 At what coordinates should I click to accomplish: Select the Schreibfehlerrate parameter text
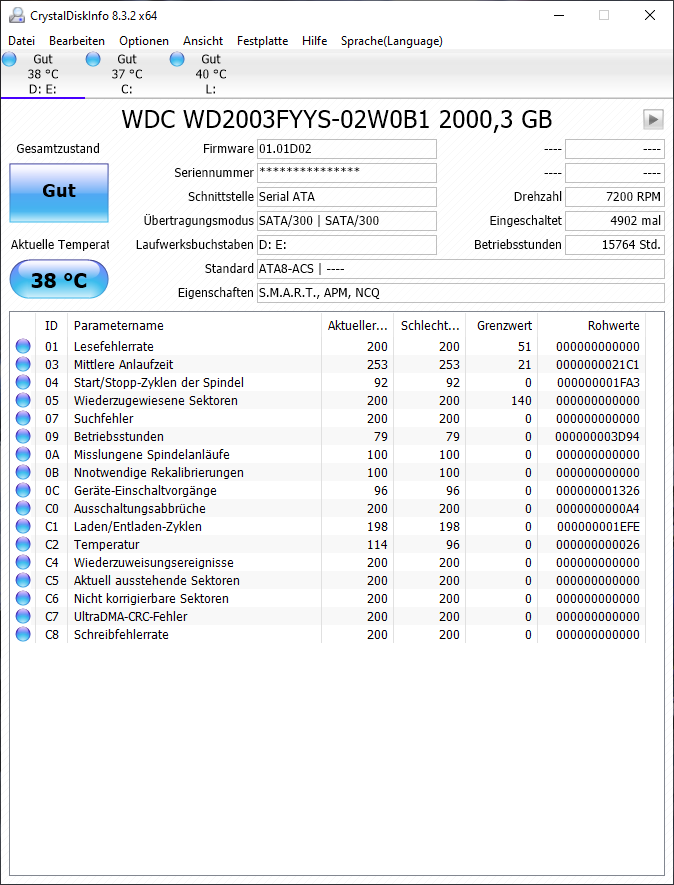121,634
